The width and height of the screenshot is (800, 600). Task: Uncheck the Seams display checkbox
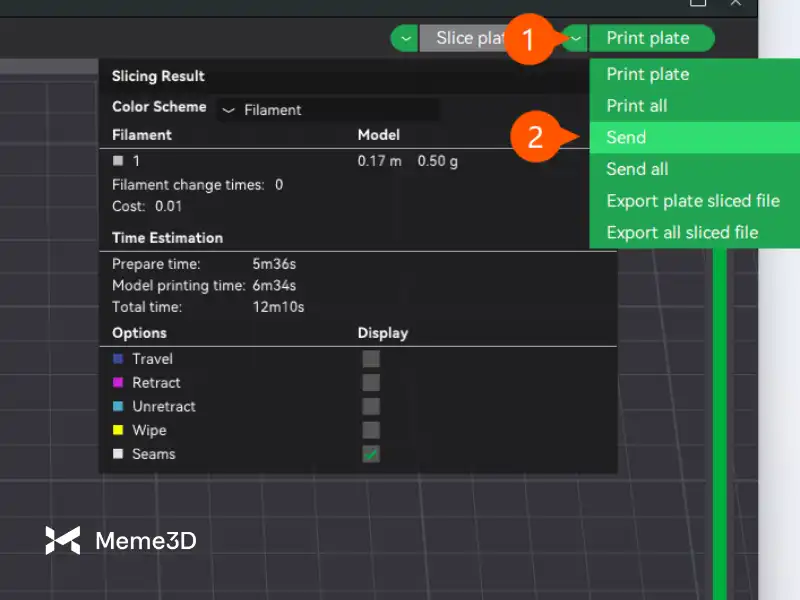click(x=371, y=454)
